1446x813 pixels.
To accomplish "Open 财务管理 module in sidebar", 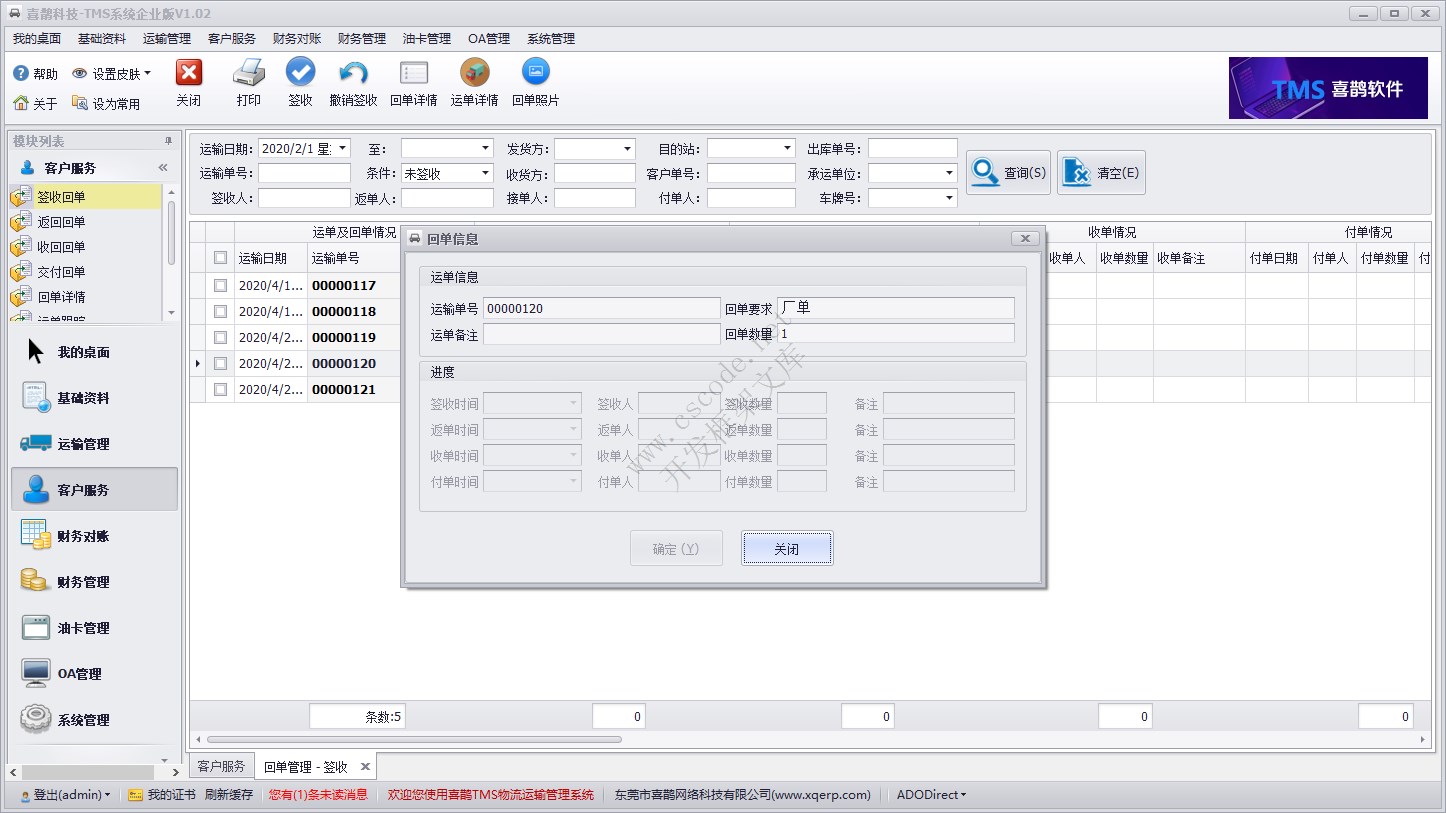I will pos(94,582).
